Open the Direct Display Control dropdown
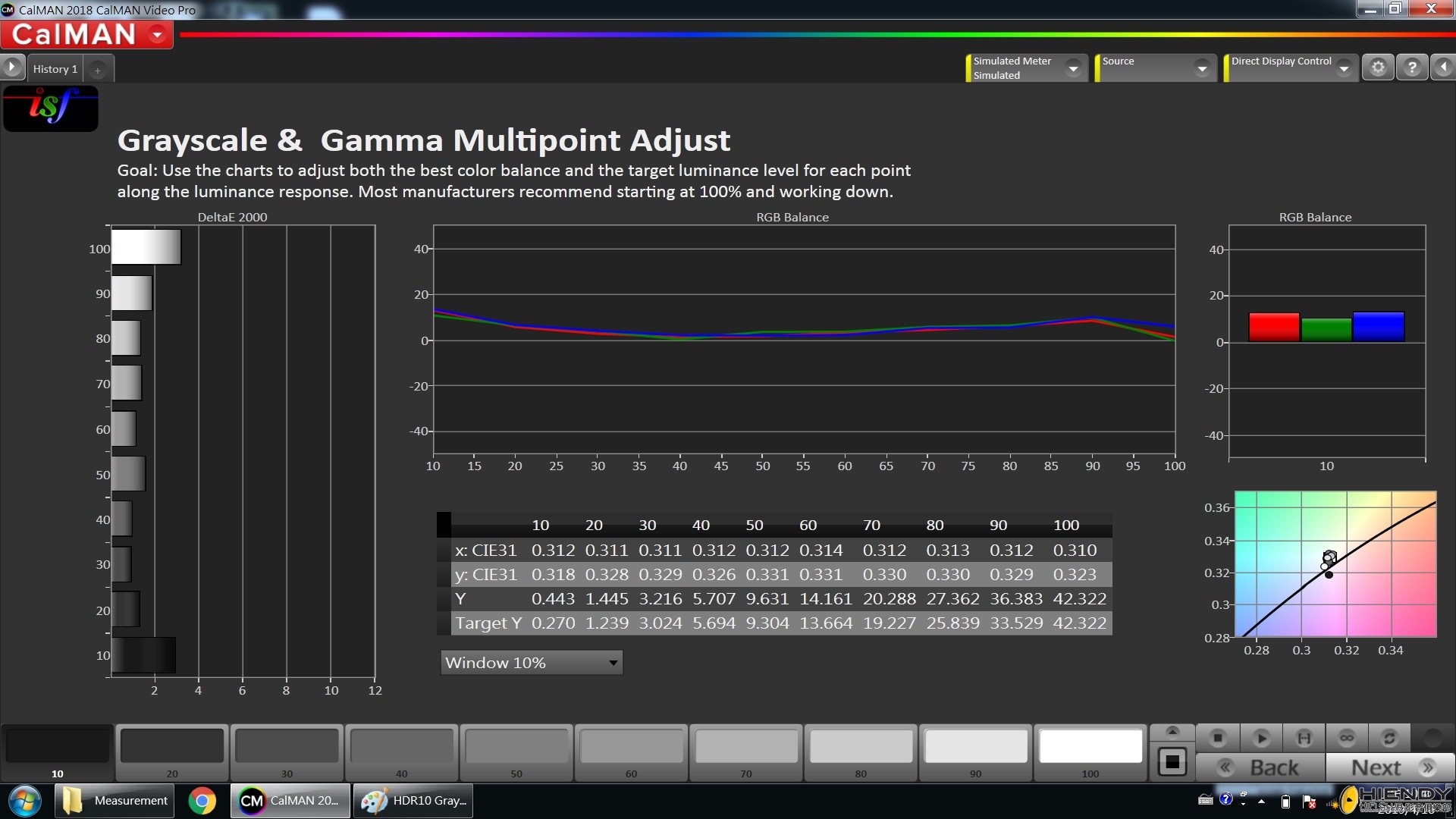 (1344, 68)
